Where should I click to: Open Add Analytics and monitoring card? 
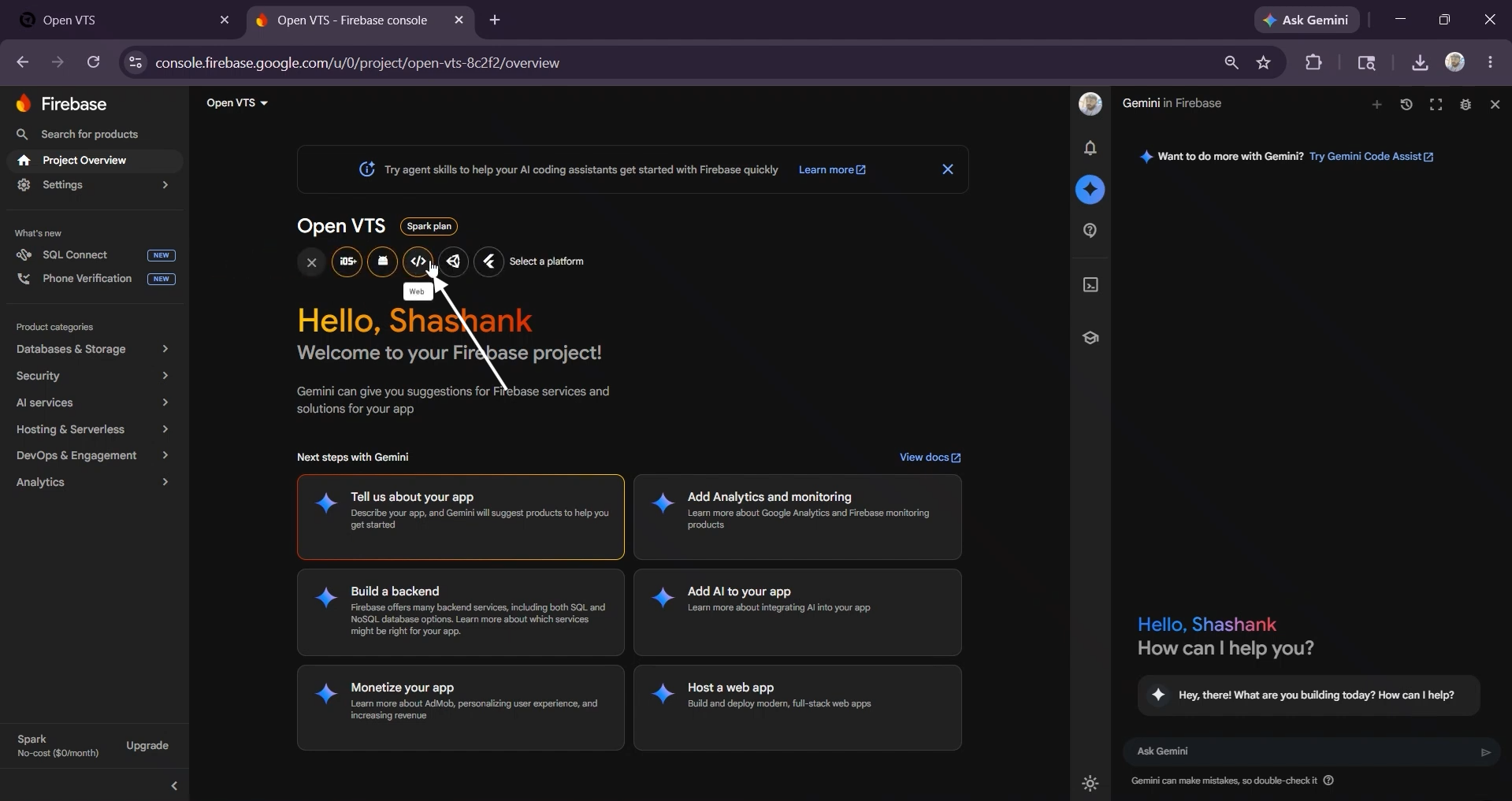coord(797,517)
